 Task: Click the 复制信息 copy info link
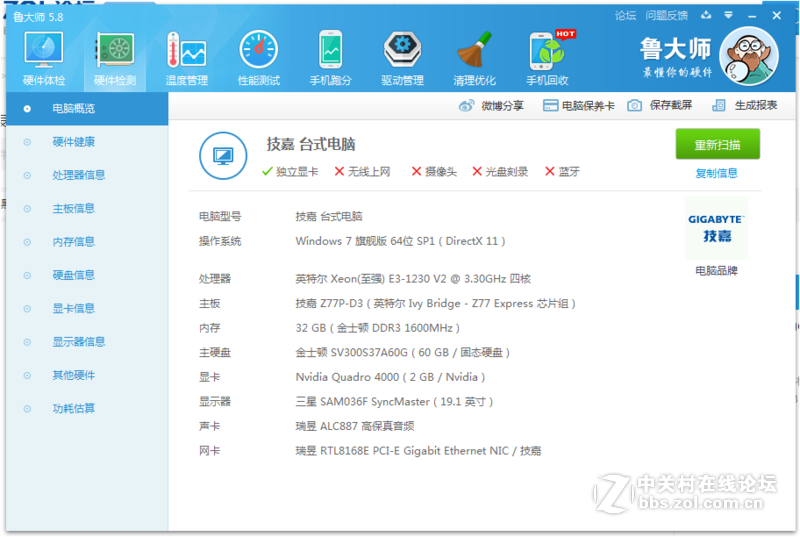716,173
